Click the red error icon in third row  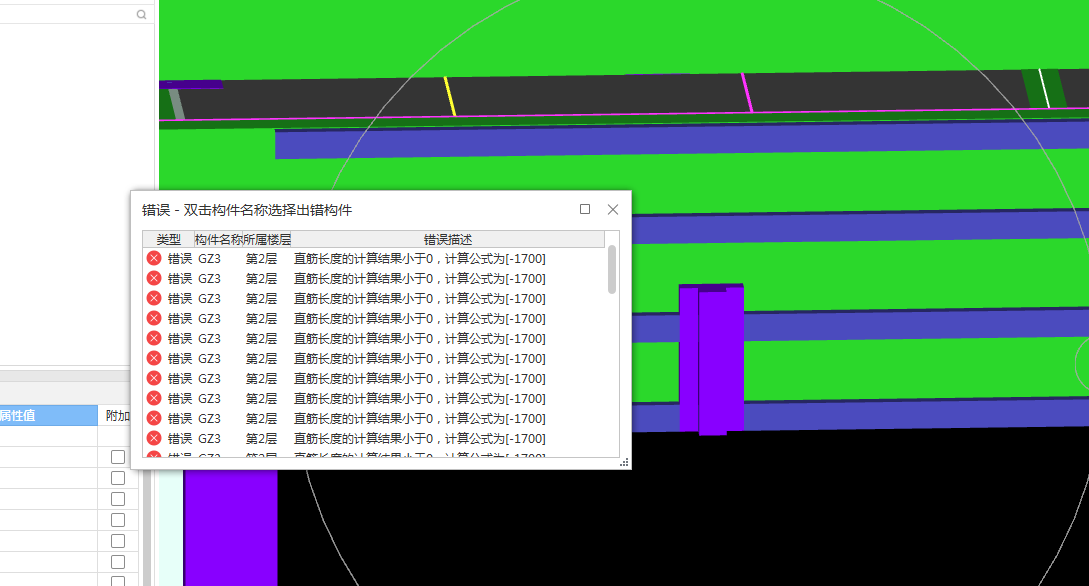pyautogui.click(x=154, y=299)
